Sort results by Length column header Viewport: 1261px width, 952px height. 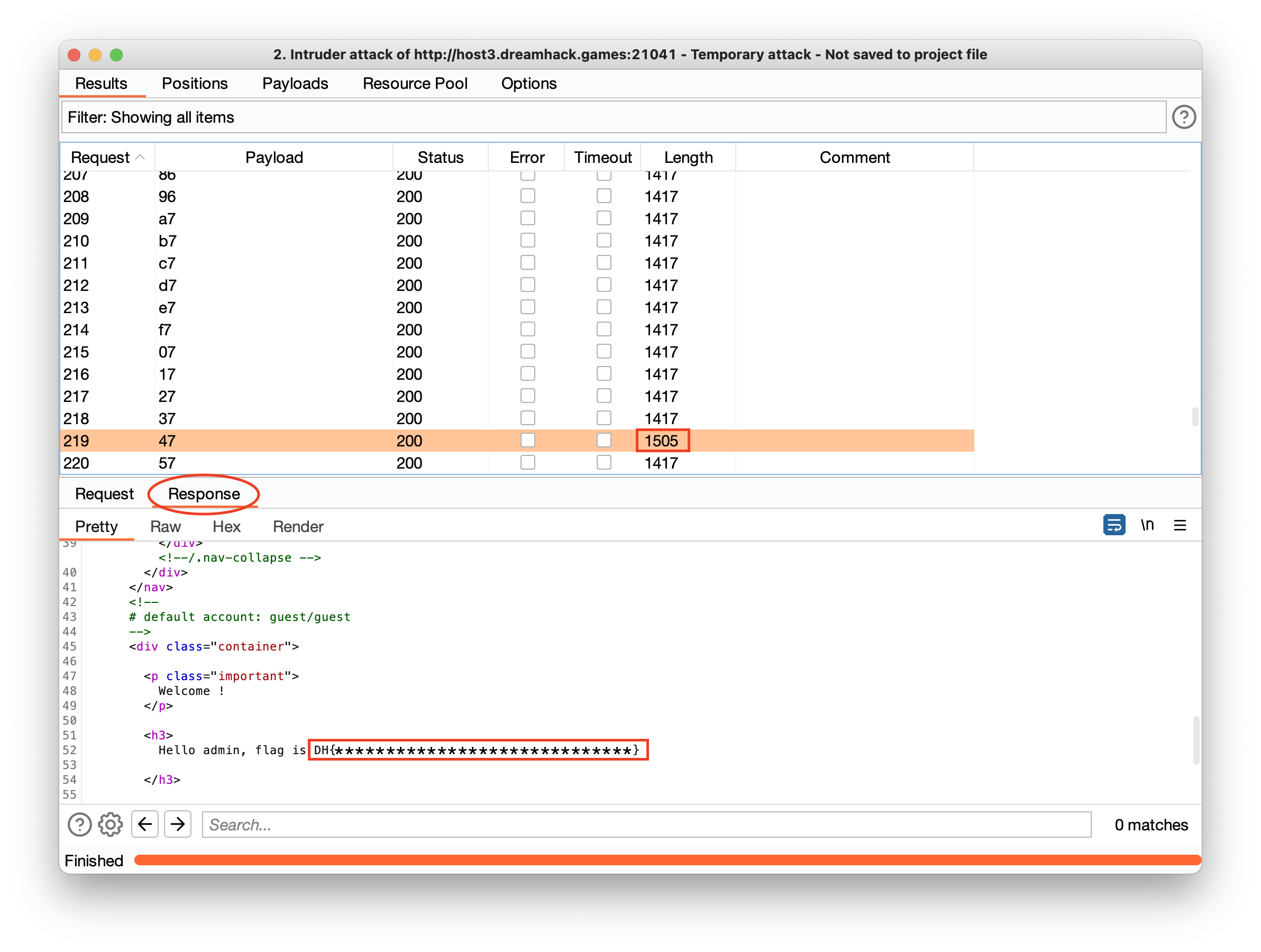(x=688, y=157)
